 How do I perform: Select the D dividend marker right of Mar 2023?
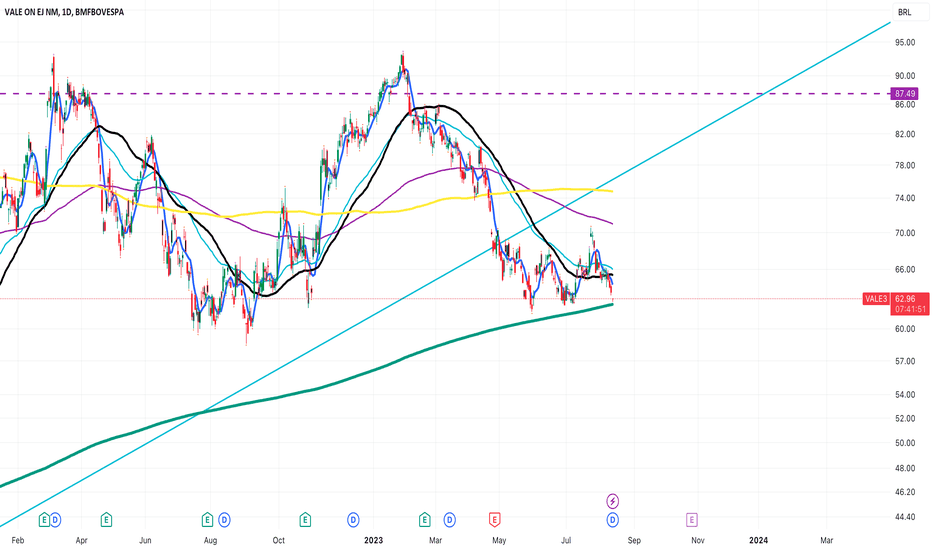(450, 520)
